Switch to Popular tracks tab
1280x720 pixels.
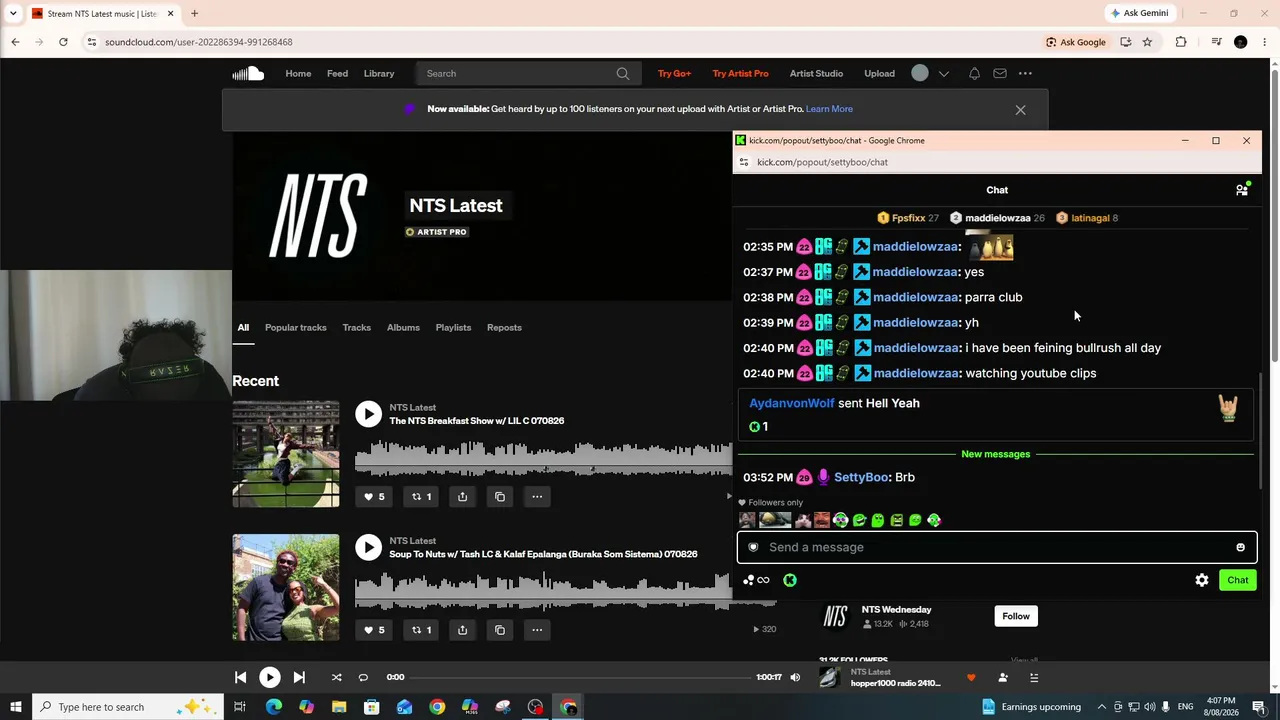(296, 327)
